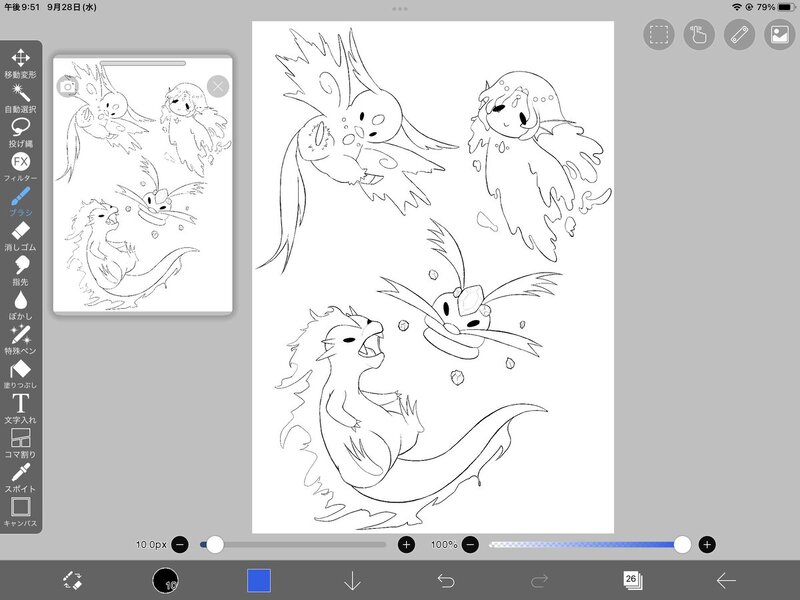Select the Eraser (消しゴム) tool

click(20, 236)
